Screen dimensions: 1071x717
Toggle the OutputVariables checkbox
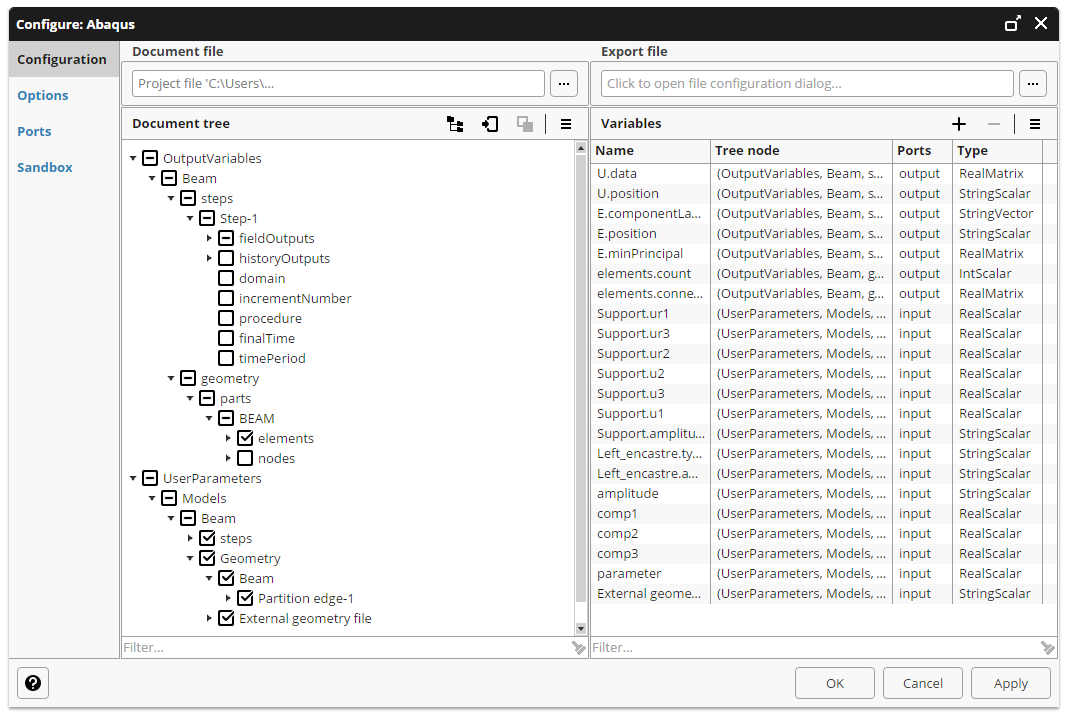(150, 158)
